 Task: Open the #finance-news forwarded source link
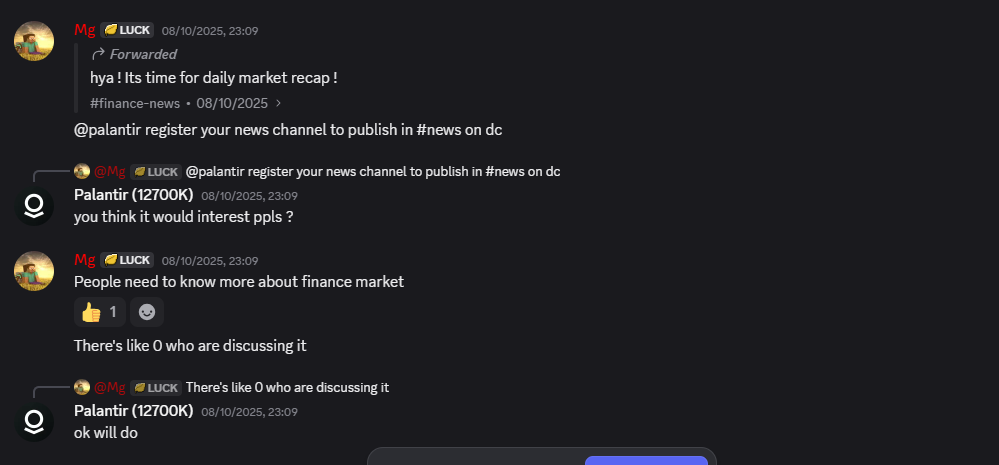click(x=135, y=103)
